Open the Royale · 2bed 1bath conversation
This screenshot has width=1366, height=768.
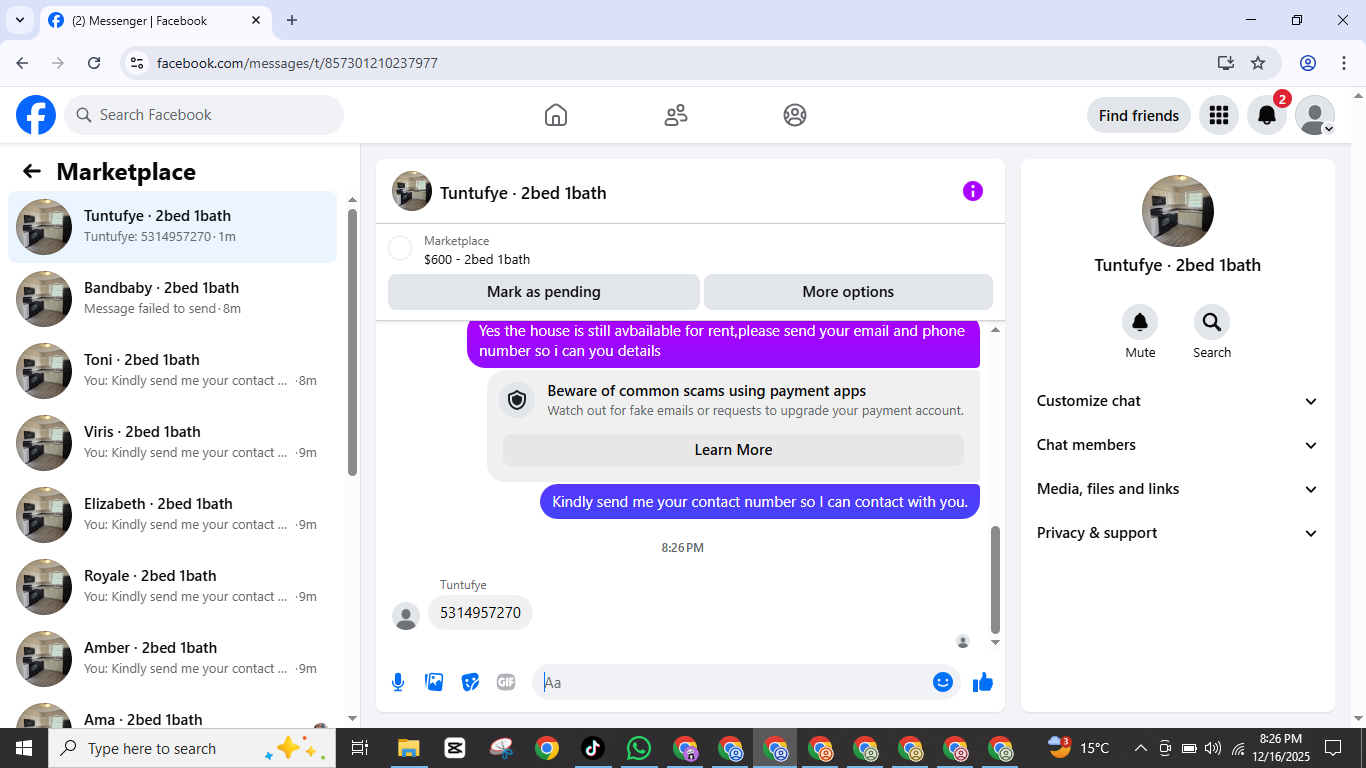tap(173, 587)
